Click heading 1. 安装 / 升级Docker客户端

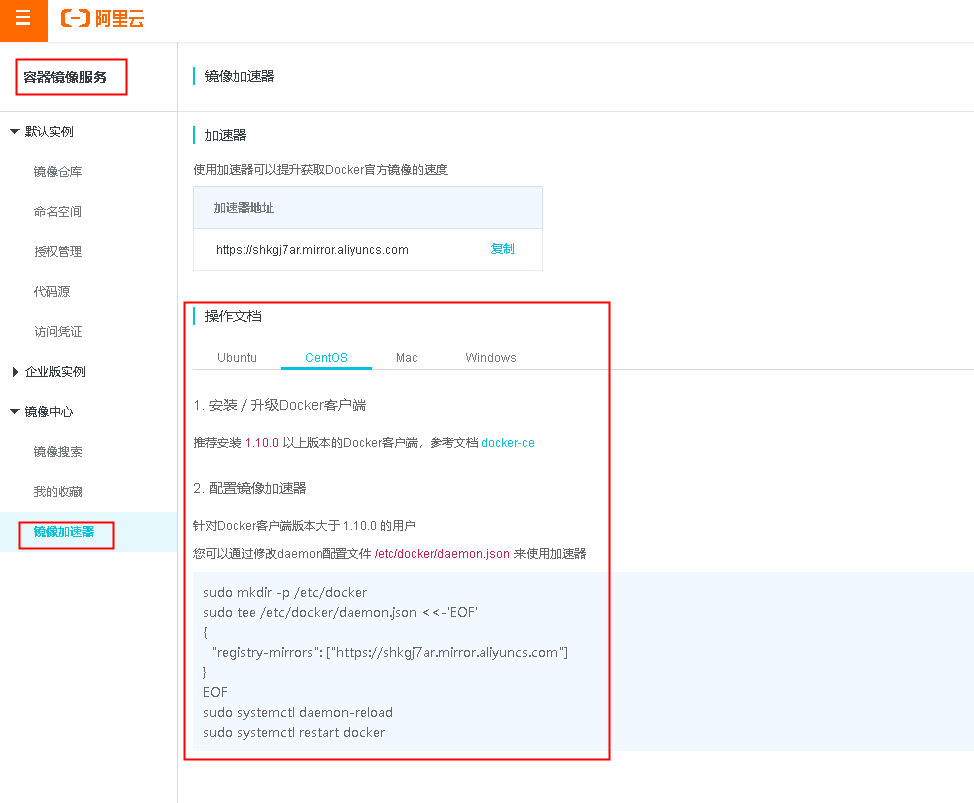click(x=280, y=406)
